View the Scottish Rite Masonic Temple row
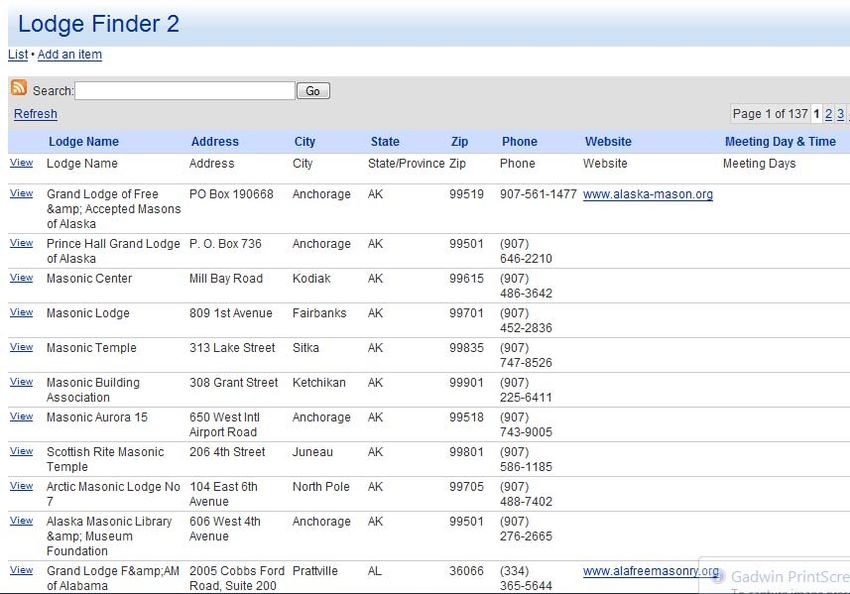This screenshot has height=594, width=850. point(21,451)
